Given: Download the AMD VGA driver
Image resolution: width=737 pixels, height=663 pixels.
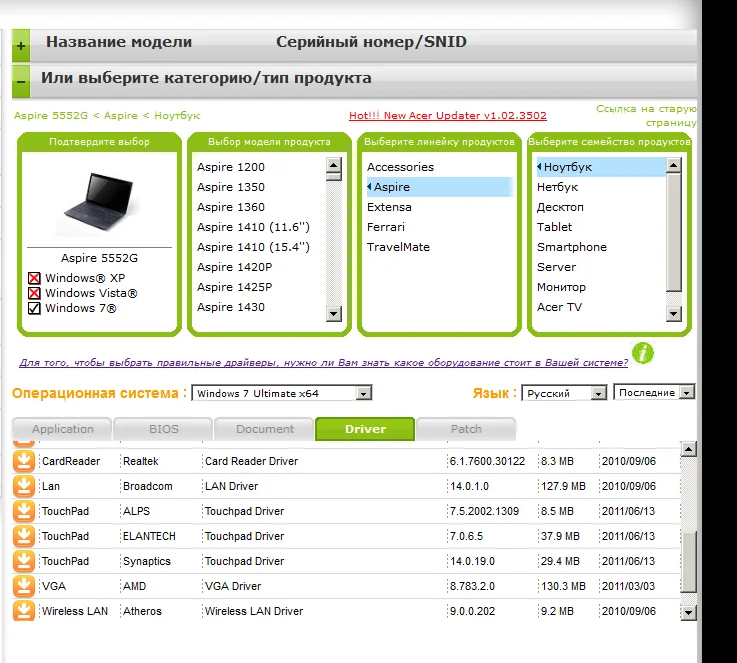Looking at the screenshot, I should point(24,586).
